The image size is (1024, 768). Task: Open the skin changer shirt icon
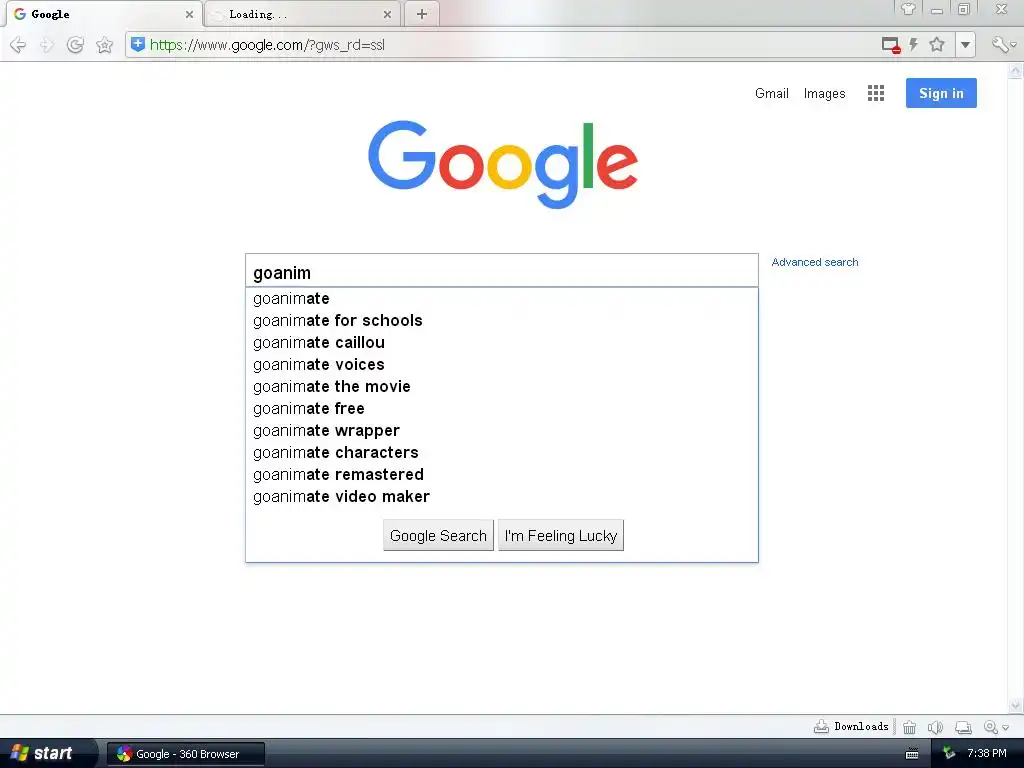(x=908, y=9)
